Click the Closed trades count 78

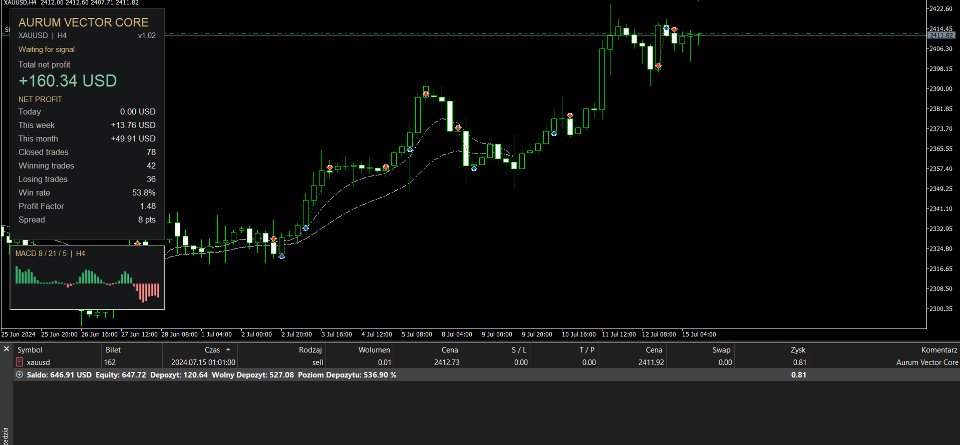[151, 152]
